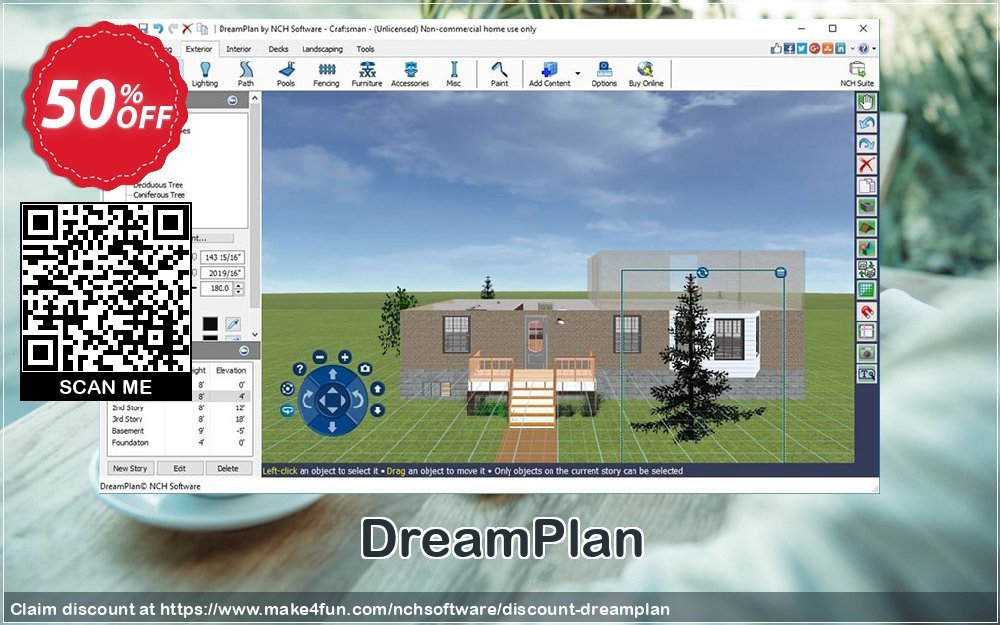
Task: Click Edit story button
Action: coord(180,468)
